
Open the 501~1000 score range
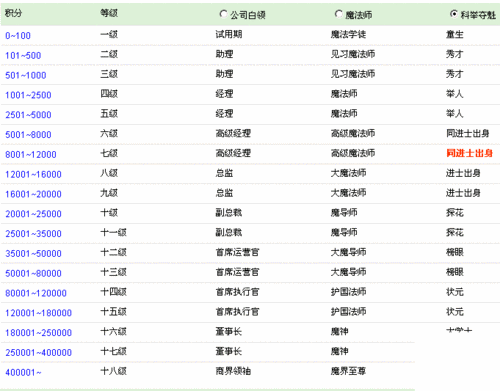pyautogui.click(x=26, y=75)
